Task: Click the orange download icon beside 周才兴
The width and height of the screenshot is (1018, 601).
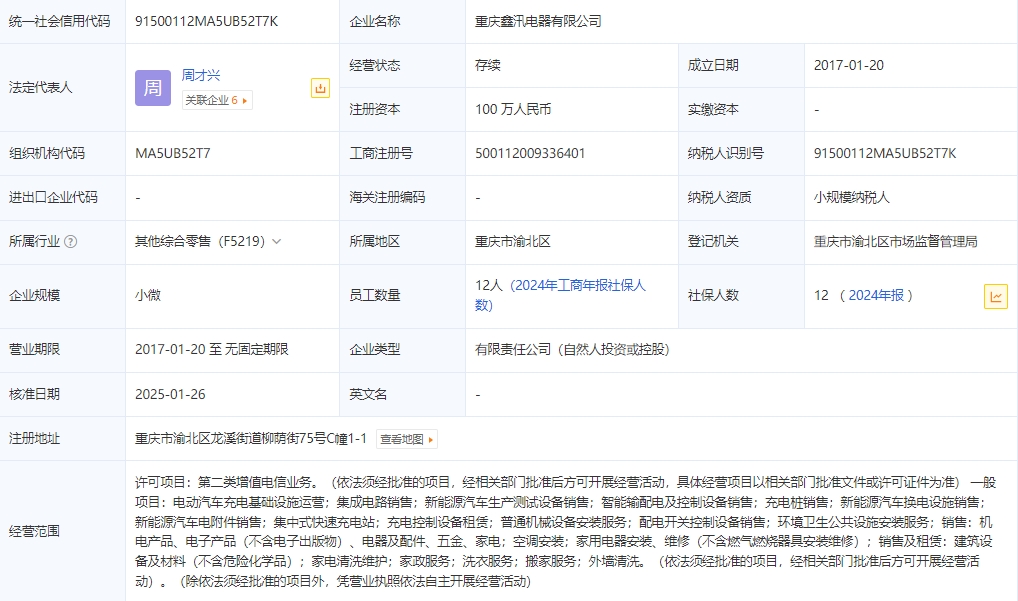Action: (320, 88)
